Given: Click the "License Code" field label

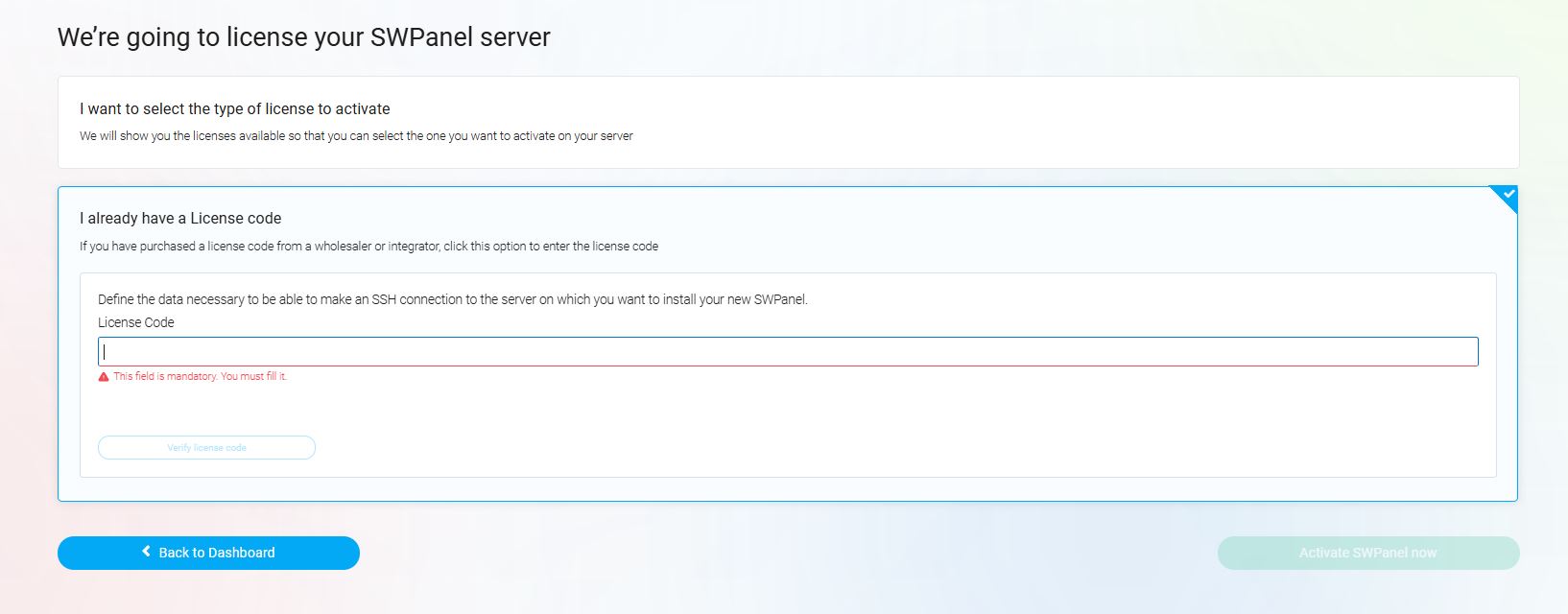Looking at the screenshot, I should tap(136, 322).
